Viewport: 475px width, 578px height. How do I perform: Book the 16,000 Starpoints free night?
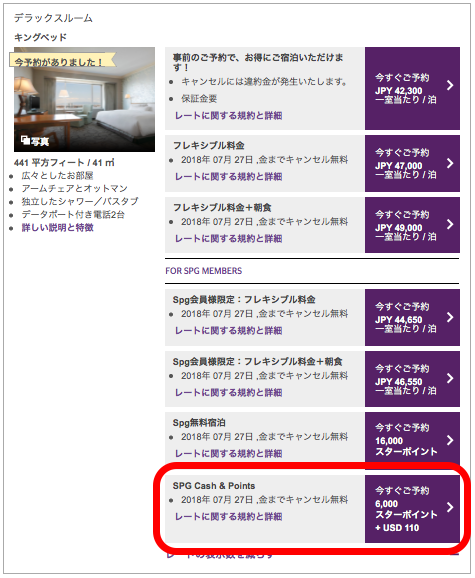[x=412, y=440]
